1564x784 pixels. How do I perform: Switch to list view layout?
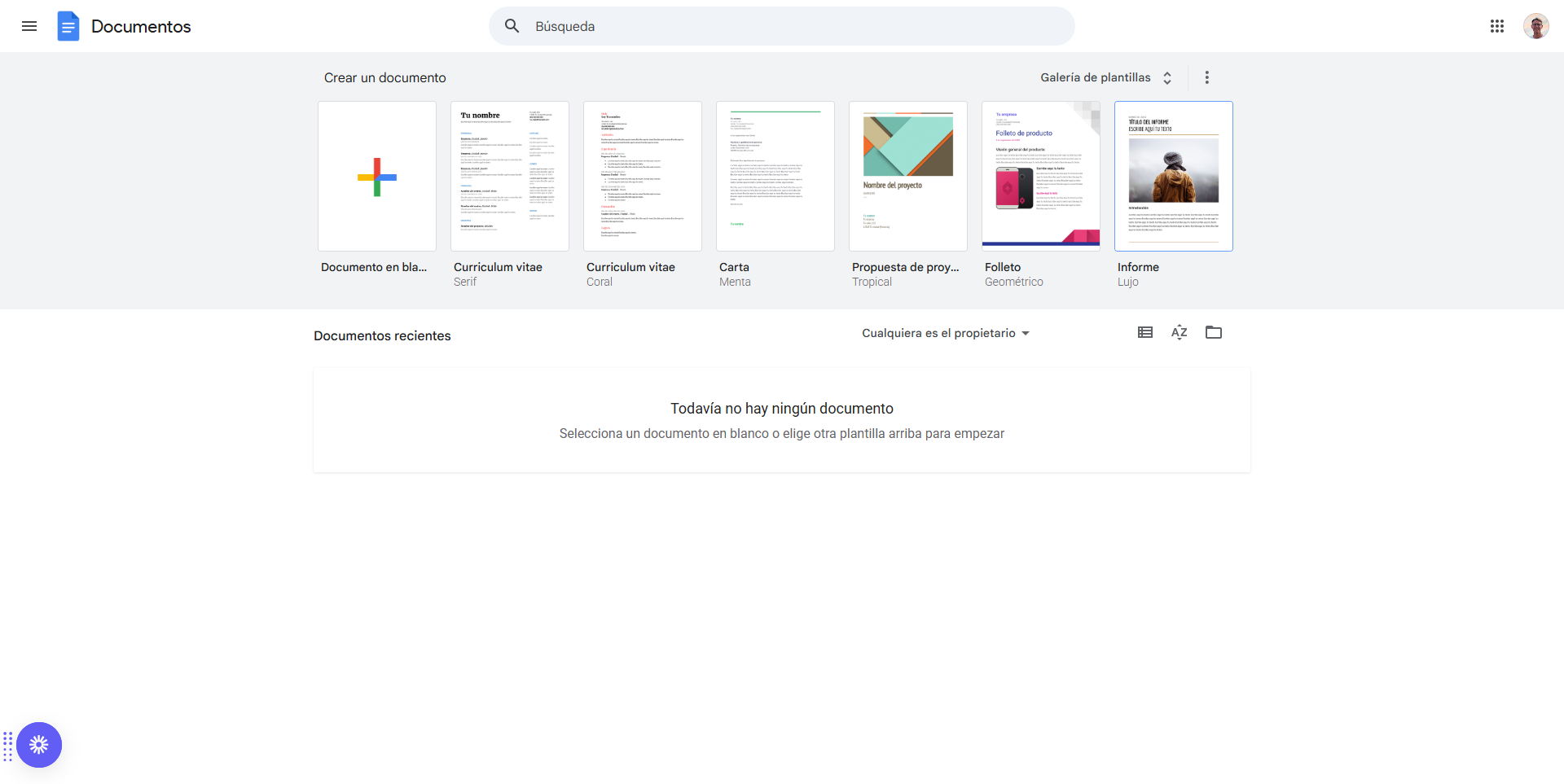coord(1144,332)
